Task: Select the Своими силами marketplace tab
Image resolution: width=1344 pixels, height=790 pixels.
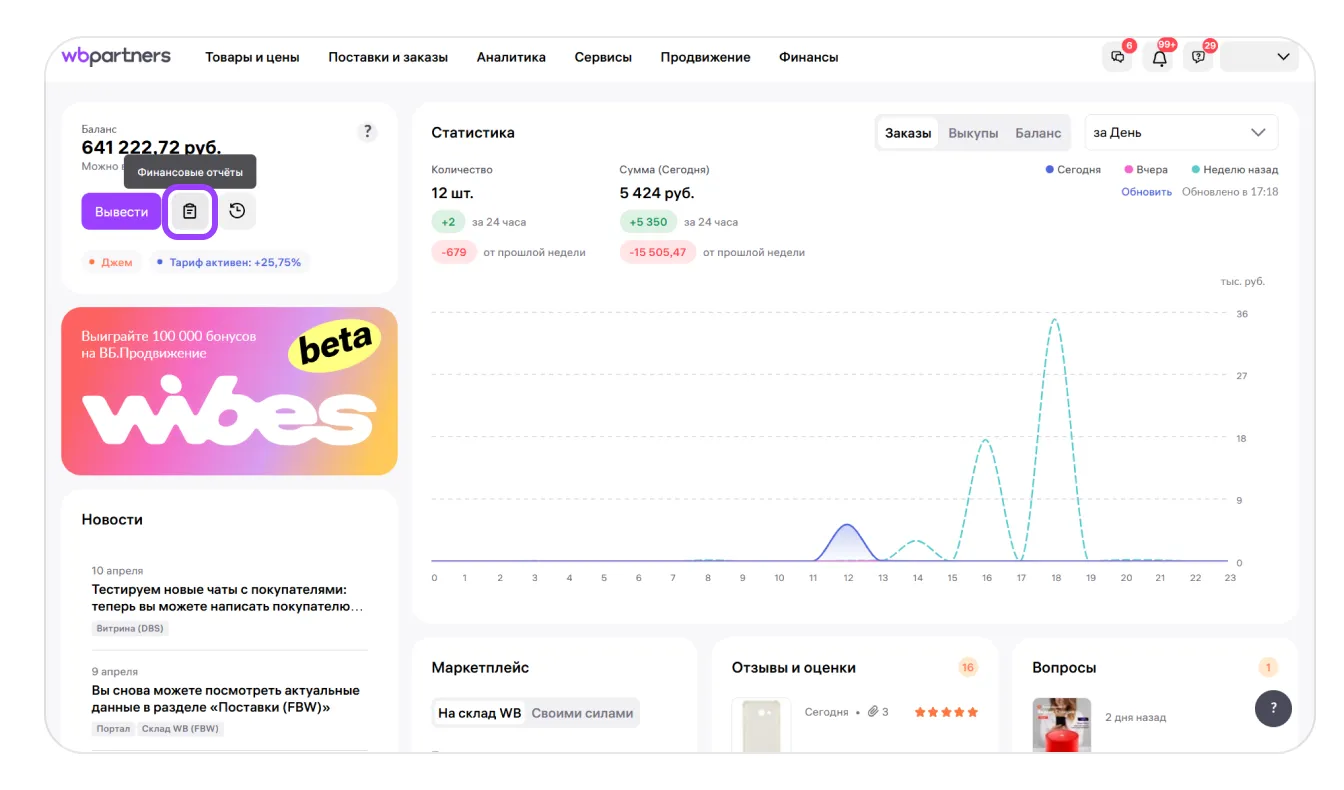Action: click(582, 713)
